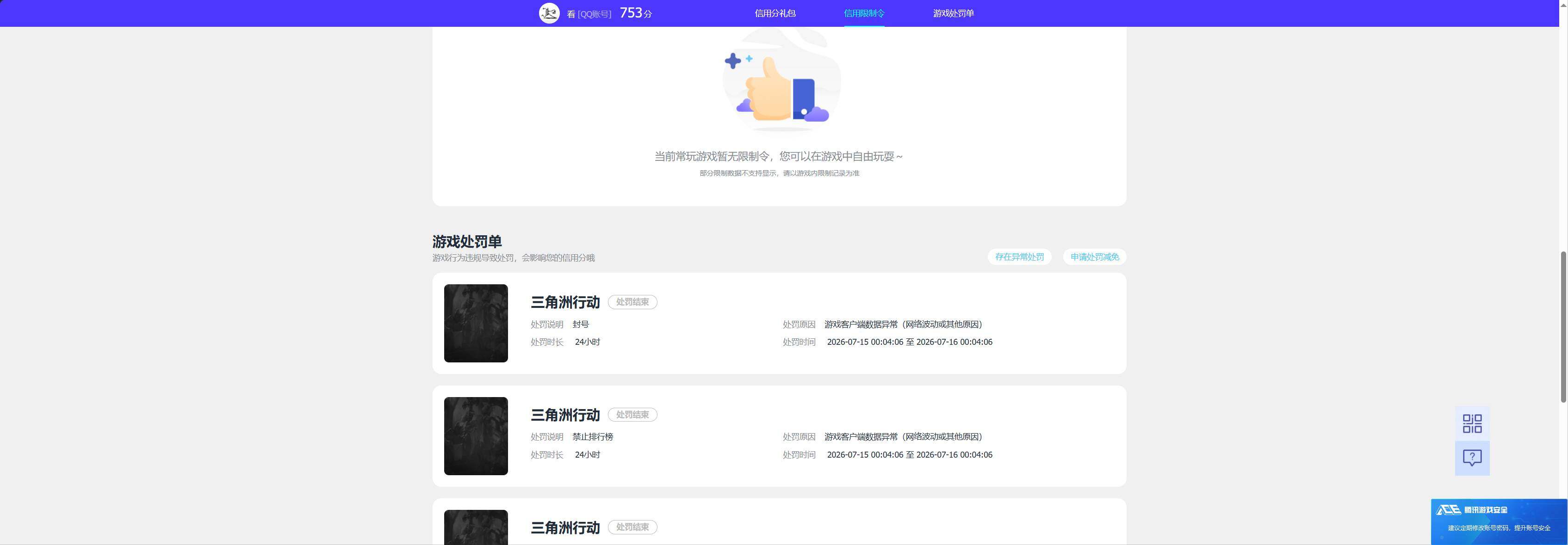This screenshot has width=1568, height=545.
Task: Open the help question floating icon
Action: coord(1472,458)
